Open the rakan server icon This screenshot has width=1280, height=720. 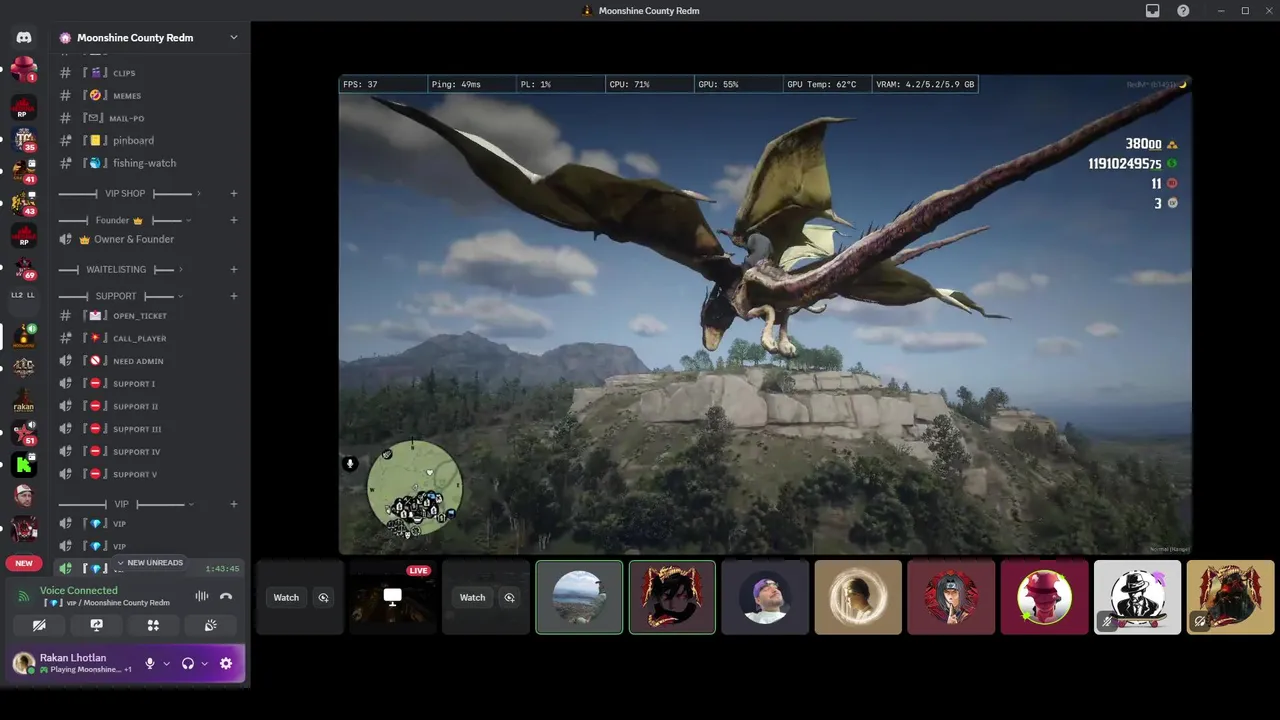[x=24, y=401]
